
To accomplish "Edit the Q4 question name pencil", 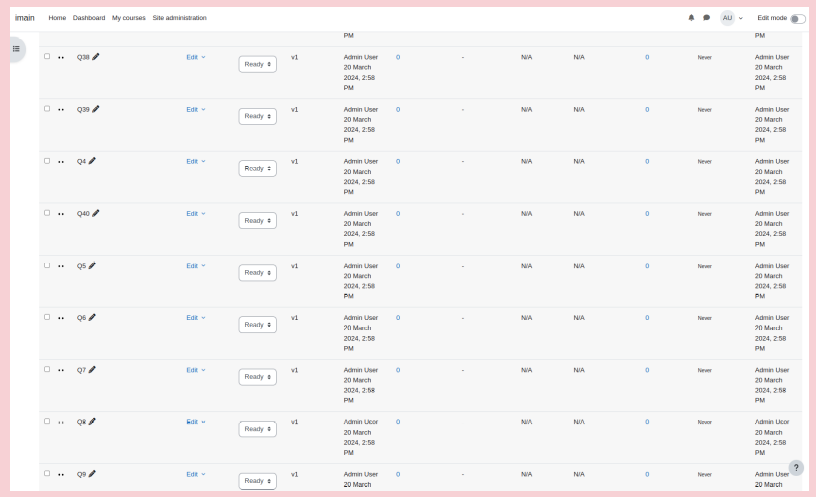I will tap(92, 161).
